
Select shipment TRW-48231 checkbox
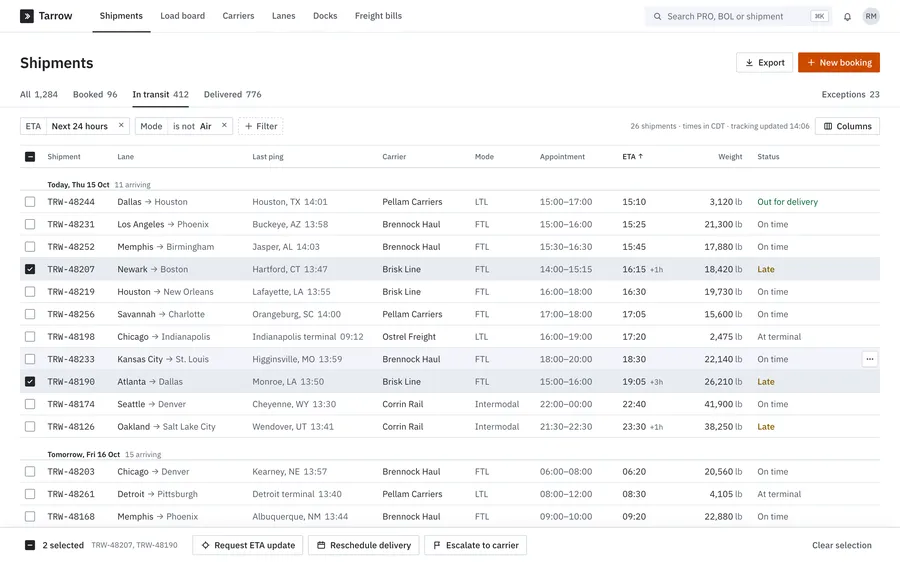30,224
